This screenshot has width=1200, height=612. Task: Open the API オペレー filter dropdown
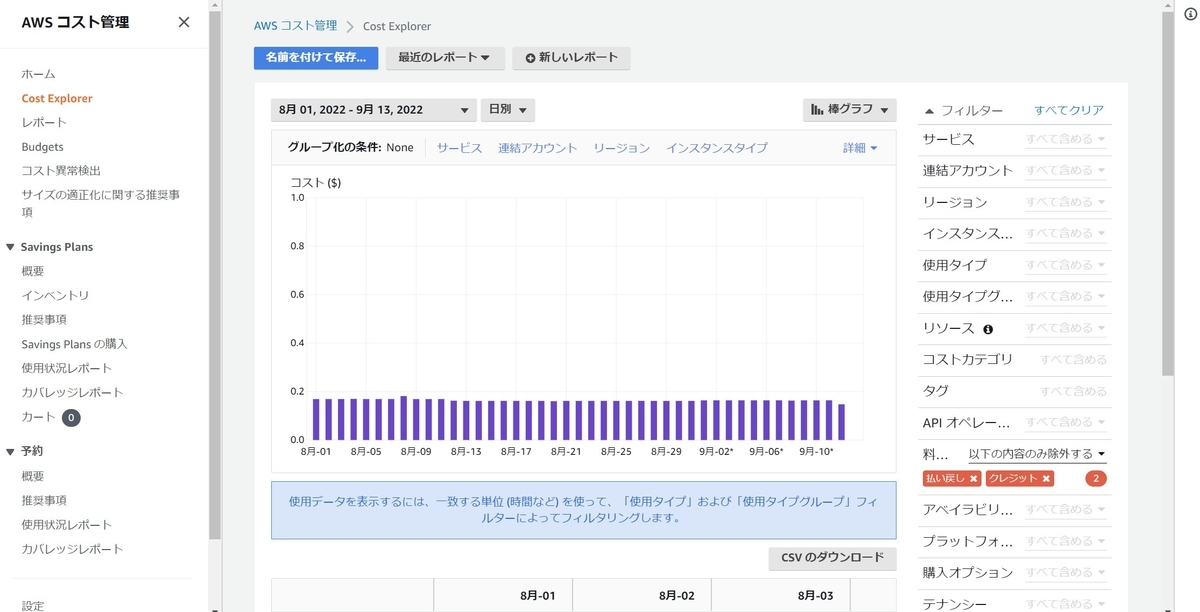[1066, 423]
